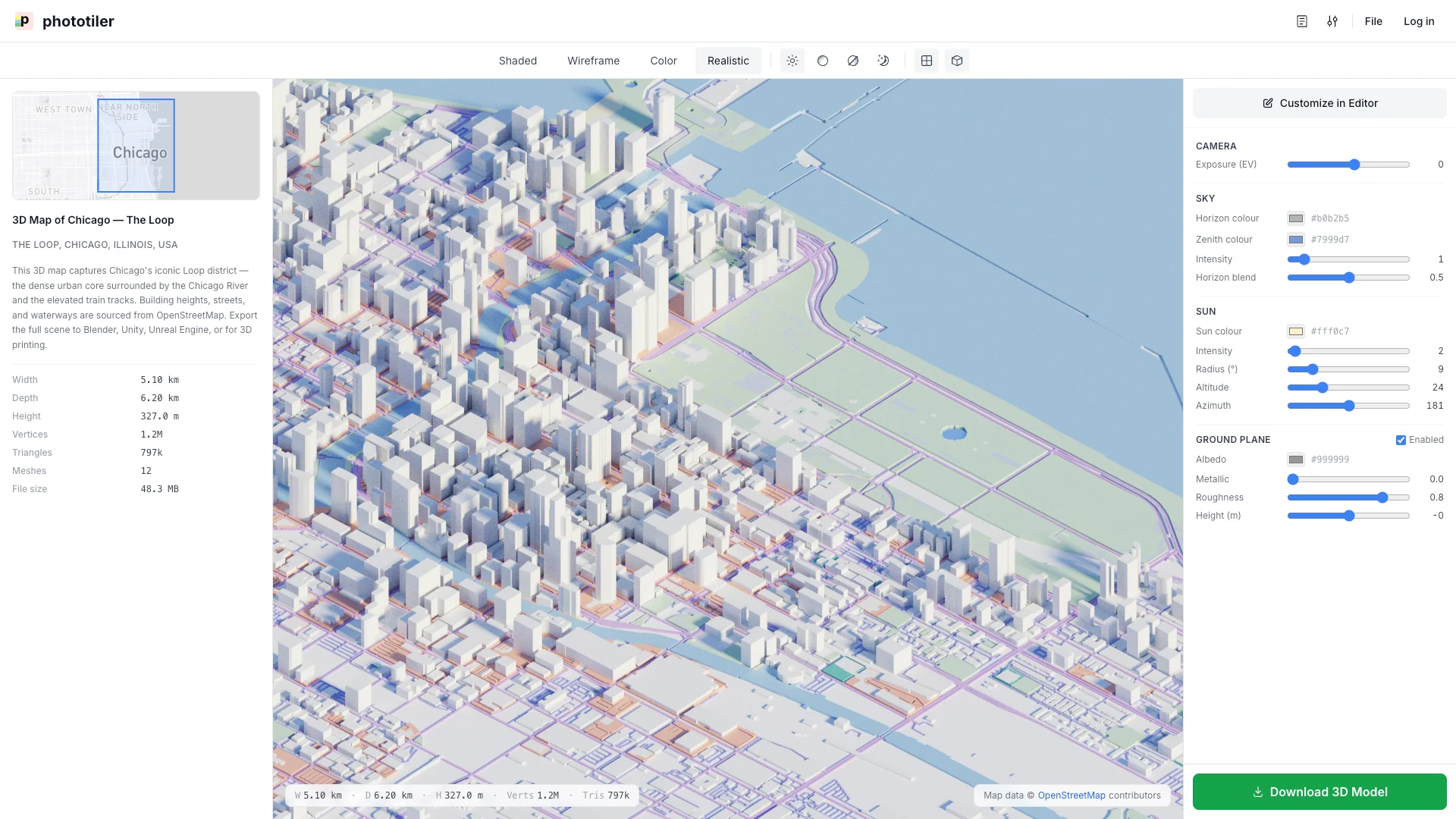Click the GROUND PLANE section heading
Image resolution: width=1456 pixels, height=819 pixels.
click(1233, 440)
